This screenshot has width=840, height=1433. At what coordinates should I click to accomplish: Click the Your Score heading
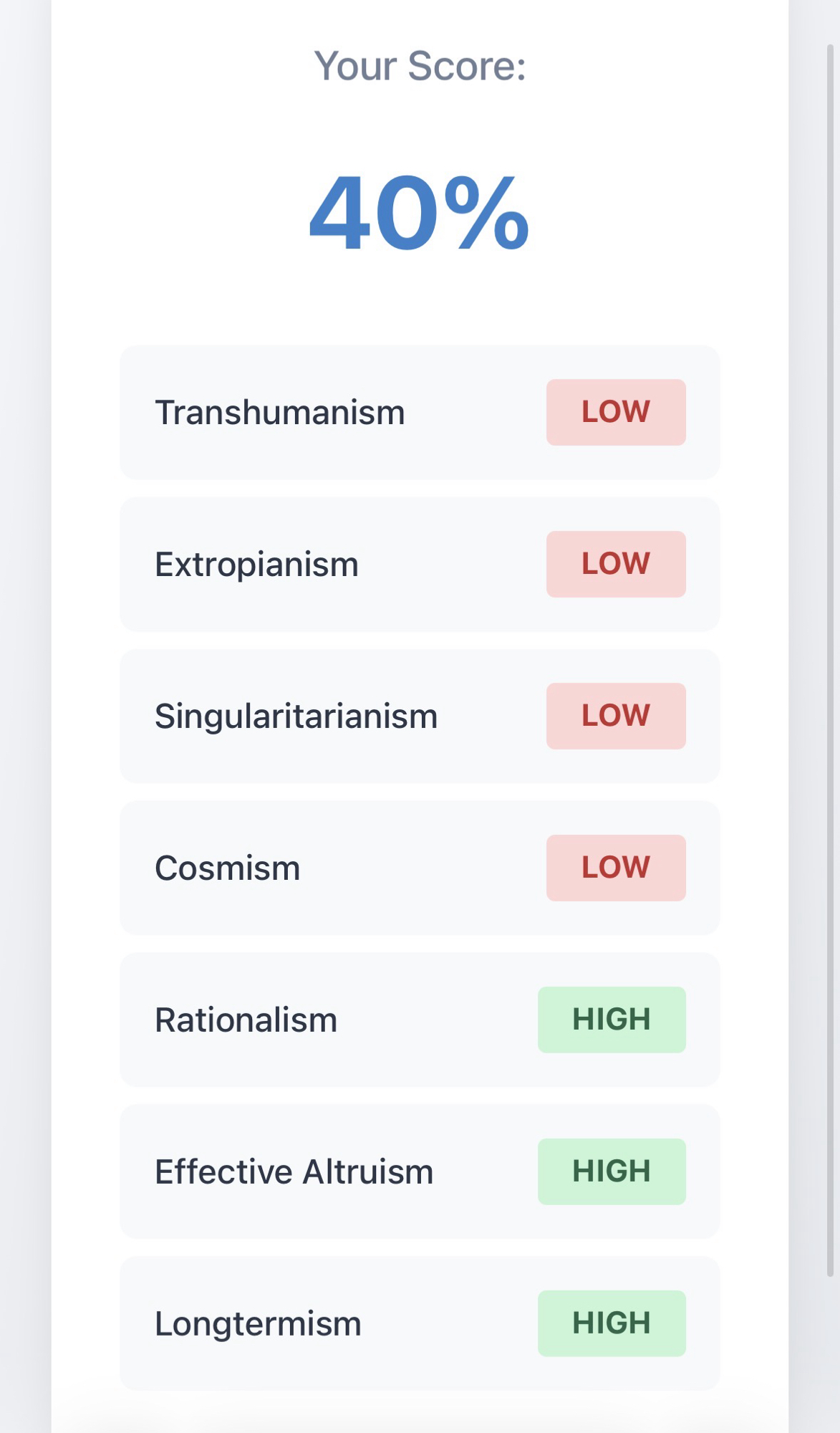(420, 66)
